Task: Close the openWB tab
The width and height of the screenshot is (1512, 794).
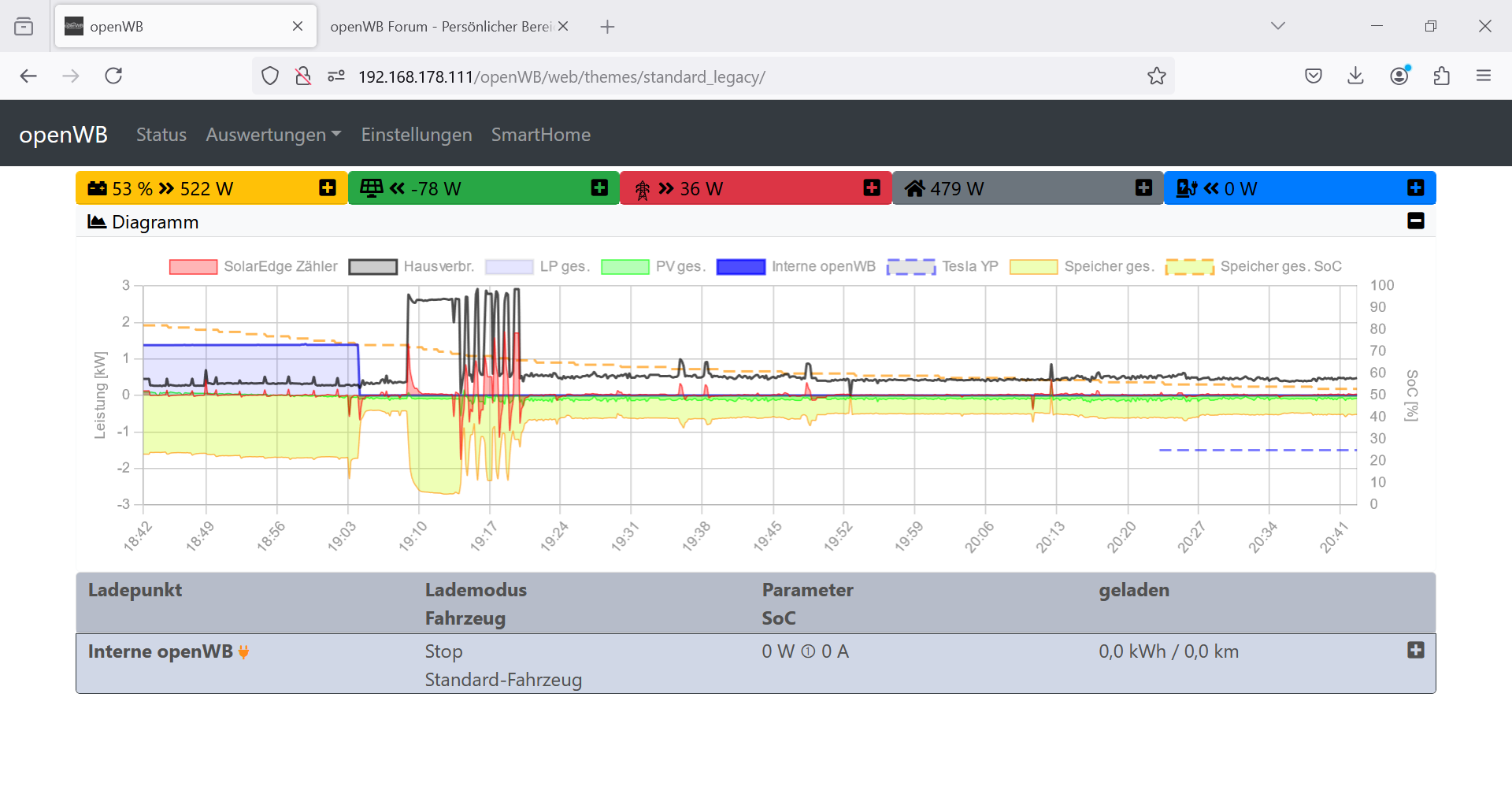Action: pyautogui.click(x=298, y=26)
